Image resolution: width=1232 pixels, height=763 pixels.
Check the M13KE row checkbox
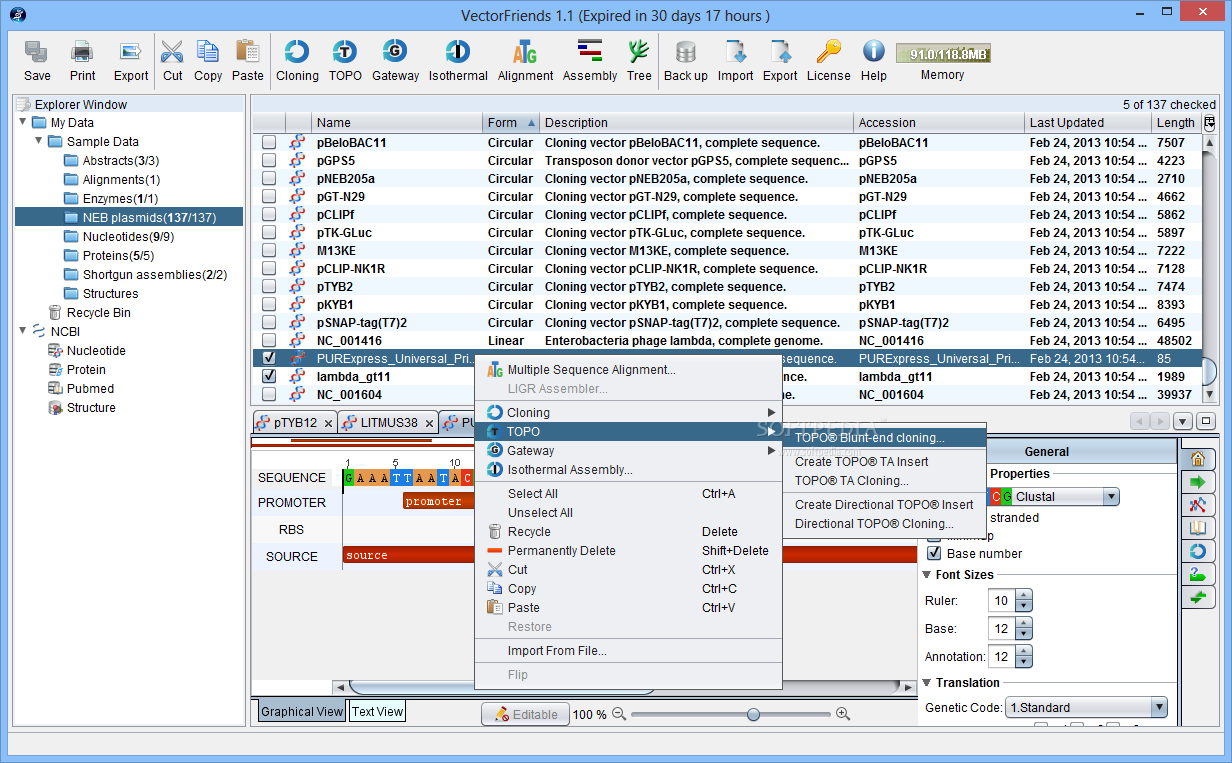click(269, 251)
